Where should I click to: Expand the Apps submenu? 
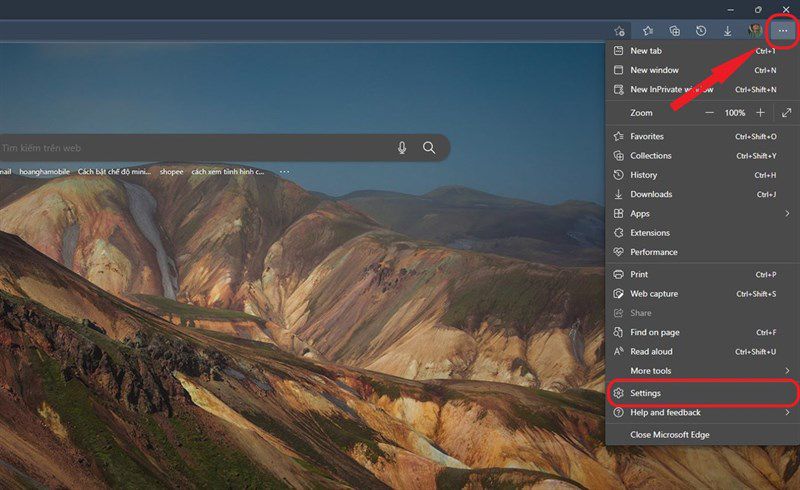(702, 213)
